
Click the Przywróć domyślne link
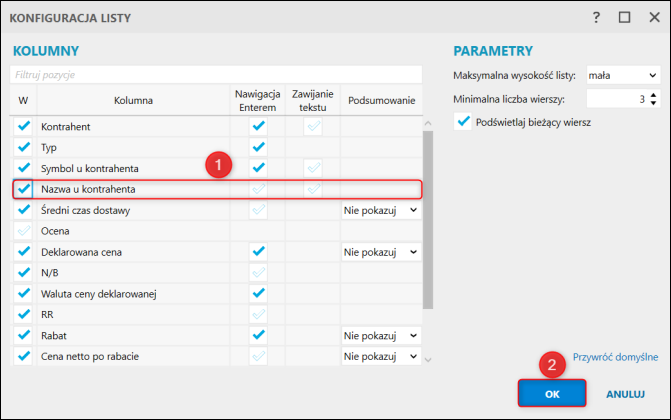pyautogui.click(x=615, y=357)
